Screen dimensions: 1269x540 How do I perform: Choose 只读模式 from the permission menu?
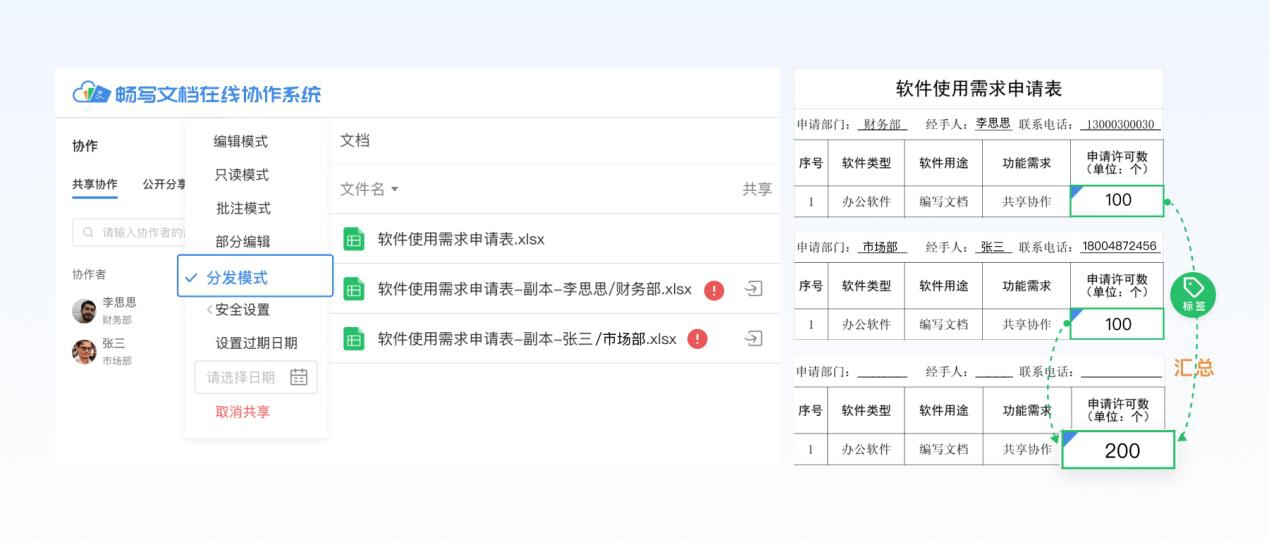pos(242,175)
